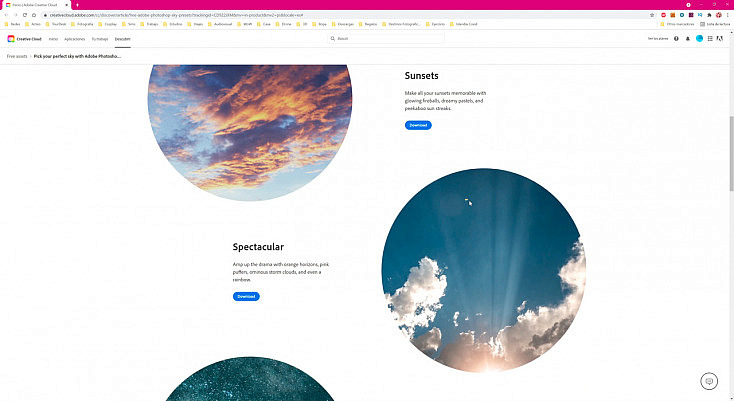The width and height of the screenshot is (734, 401).
Task: Open the notifications bell icon
Action: point(688,38)
